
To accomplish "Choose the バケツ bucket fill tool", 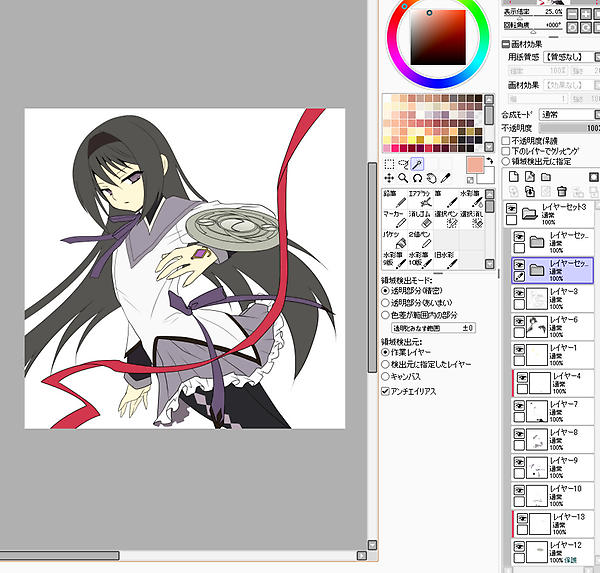I will click(x=395, y=239).
